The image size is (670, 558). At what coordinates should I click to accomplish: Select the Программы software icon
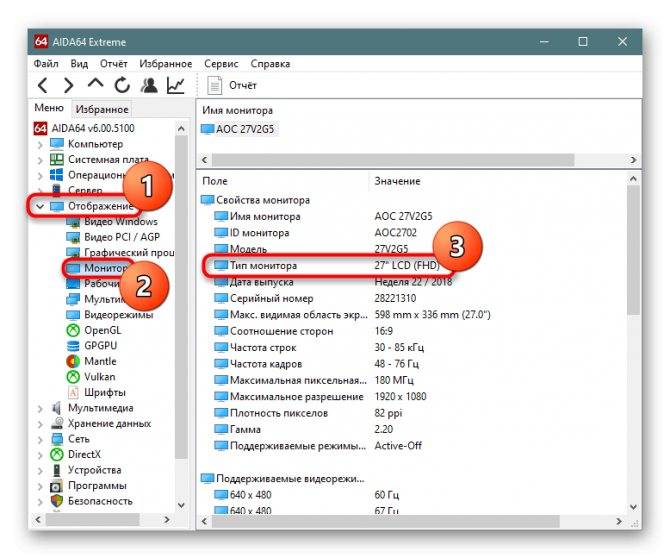click(57, 486)
